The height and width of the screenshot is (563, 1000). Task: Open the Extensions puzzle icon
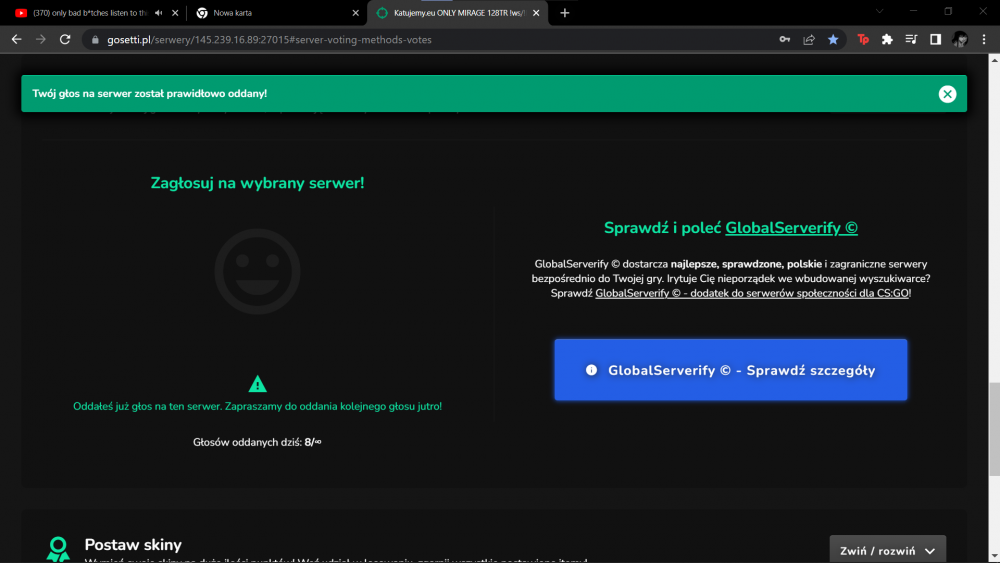[887, 40]
